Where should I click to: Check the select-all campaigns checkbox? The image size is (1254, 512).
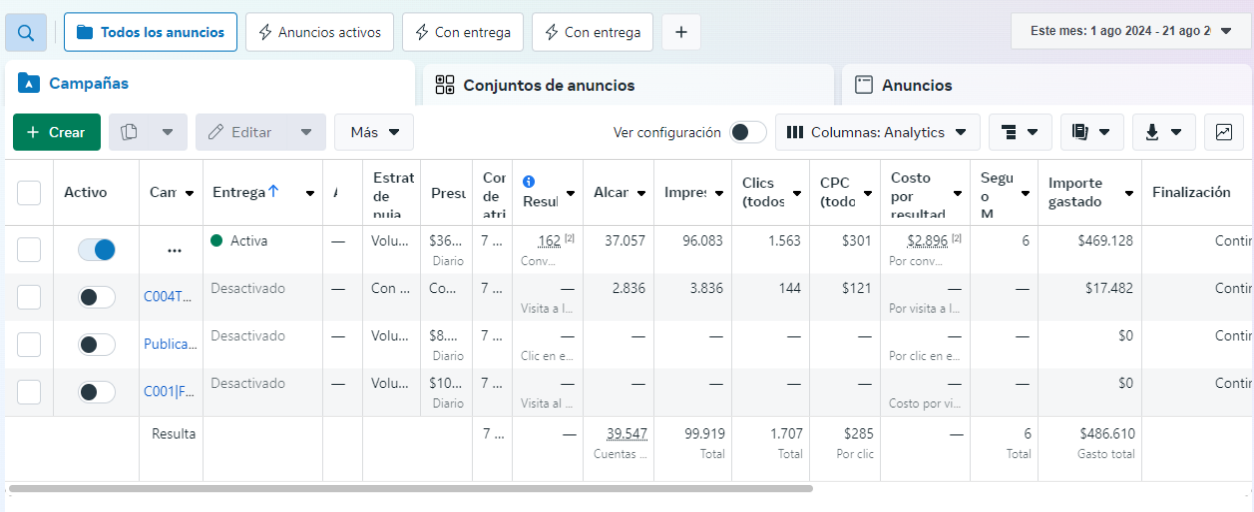coord(29,193)
